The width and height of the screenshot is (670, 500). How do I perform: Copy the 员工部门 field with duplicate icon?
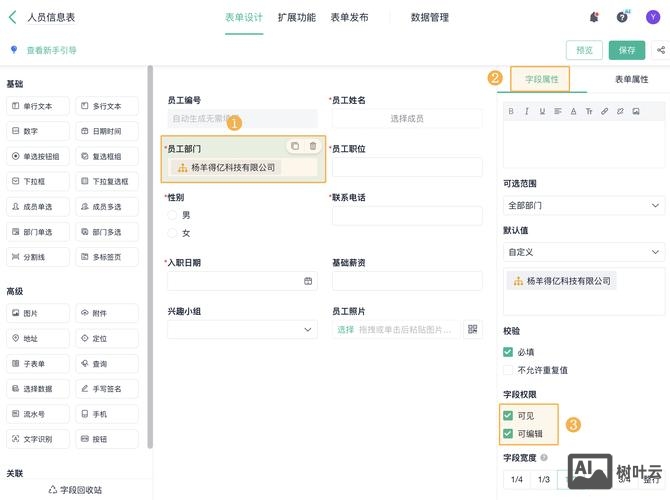295,146
